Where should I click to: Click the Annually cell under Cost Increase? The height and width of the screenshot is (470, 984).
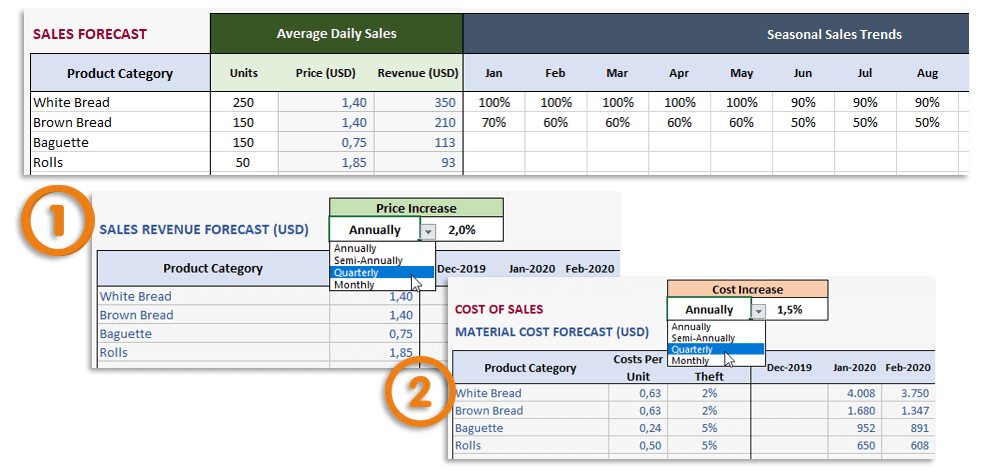click(x=709, y=309)
